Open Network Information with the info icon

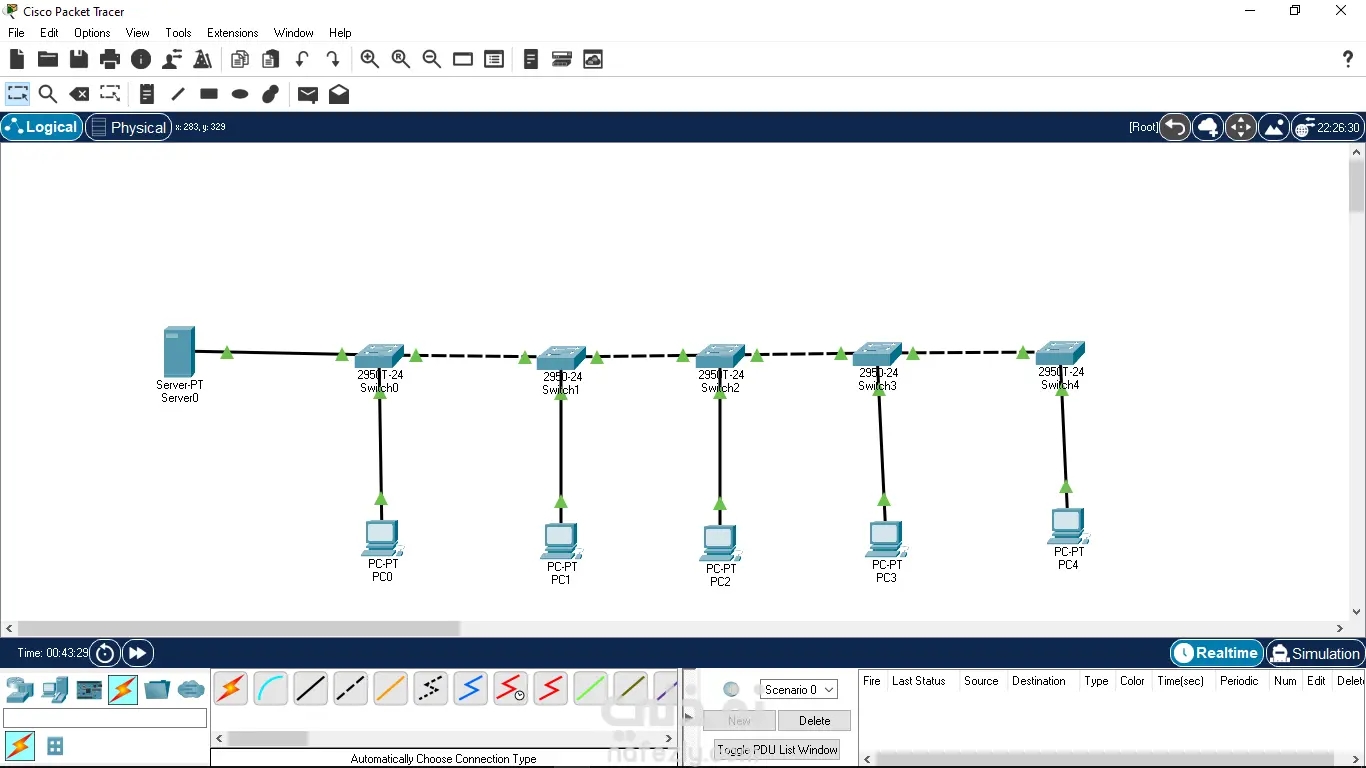point(141,60)
